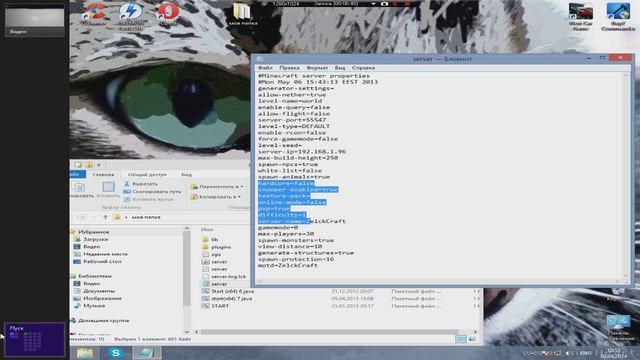This screenshot has width=640, height=360.
Task: Select the ops file in file list
Action: click(x=216, y=254)
